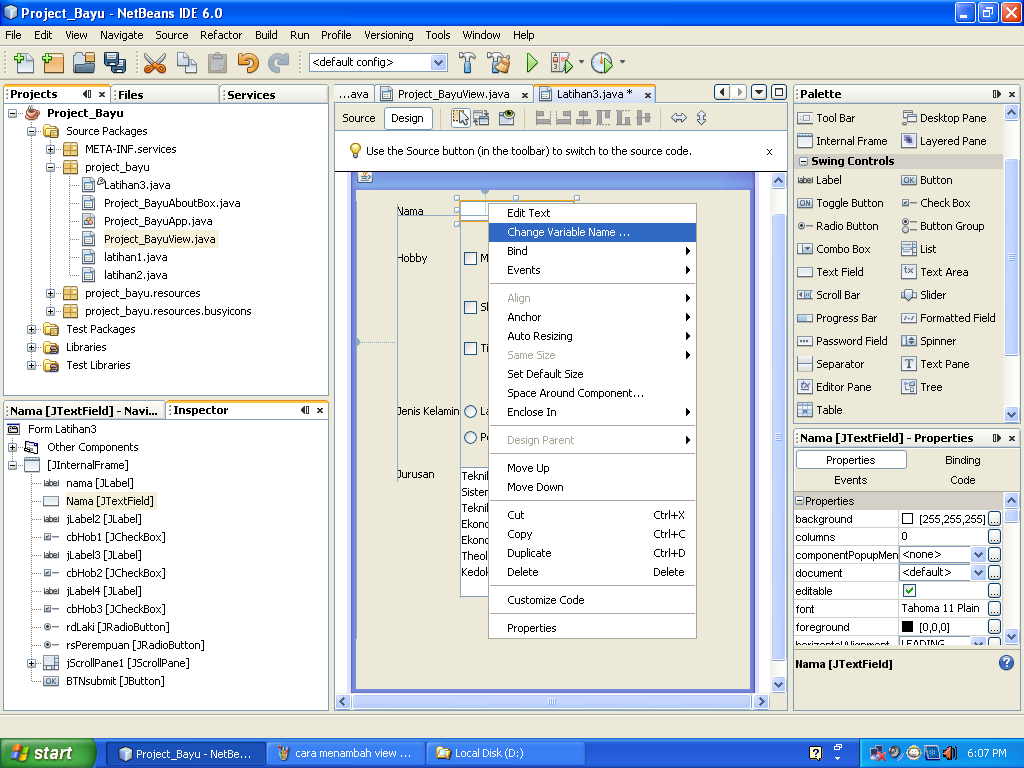Open the Binding properties tab button
Image resolution: width=1024 pixels, height=768 pixels.
coord(962,460)
